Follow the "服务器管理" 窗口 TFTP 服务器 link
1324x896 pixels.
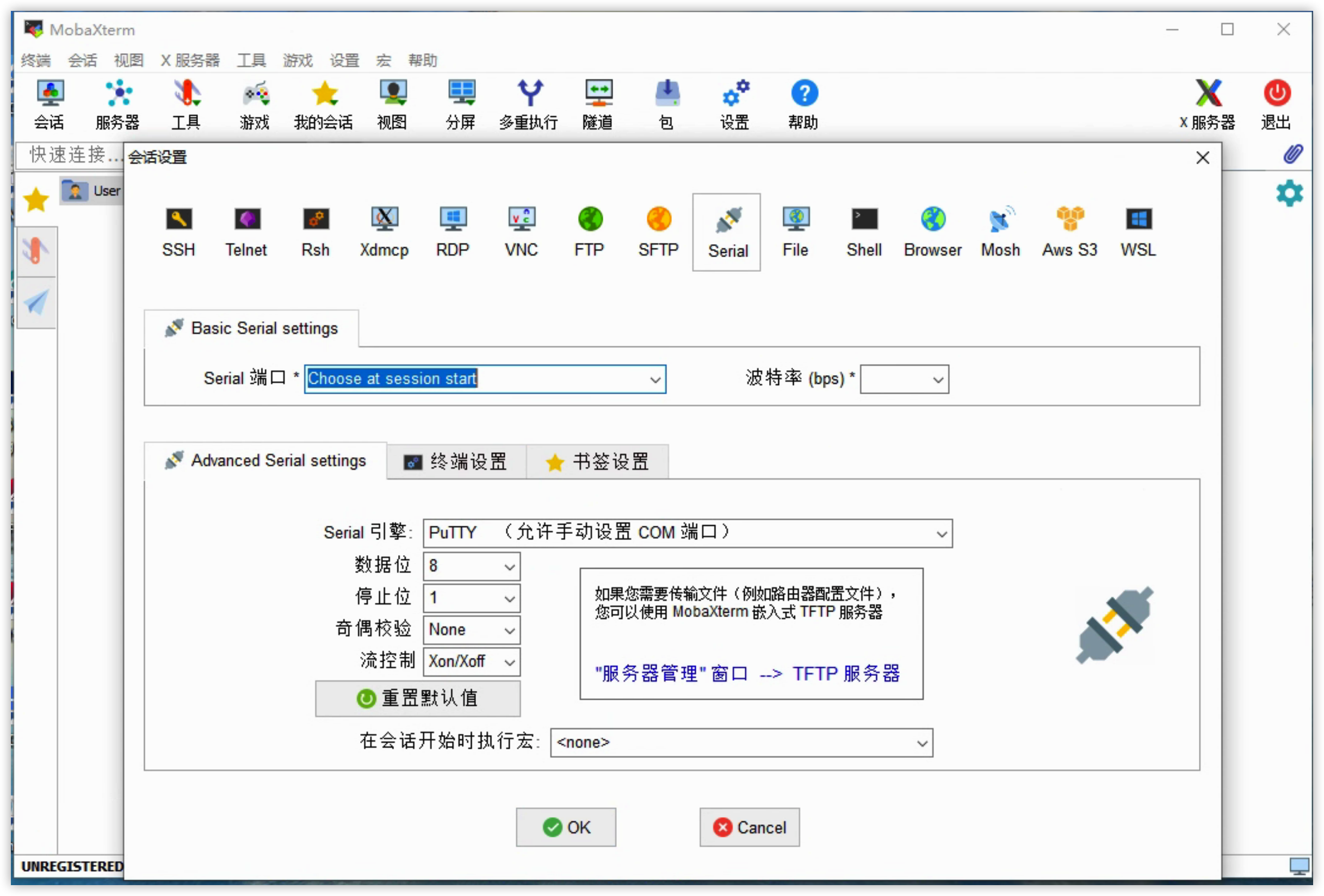[747, 674]
